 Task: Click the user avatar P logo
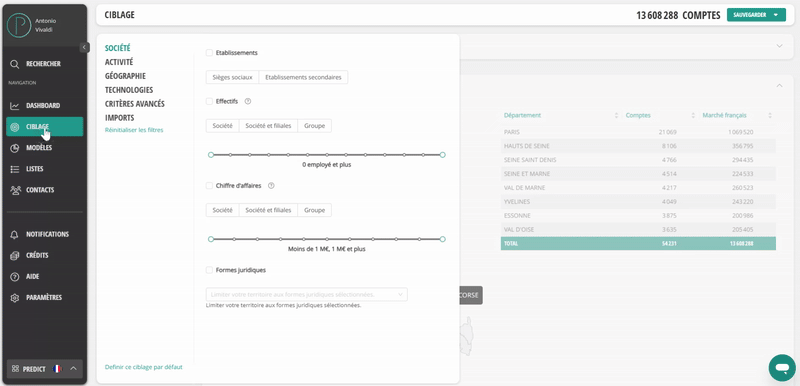coord(19,25)
